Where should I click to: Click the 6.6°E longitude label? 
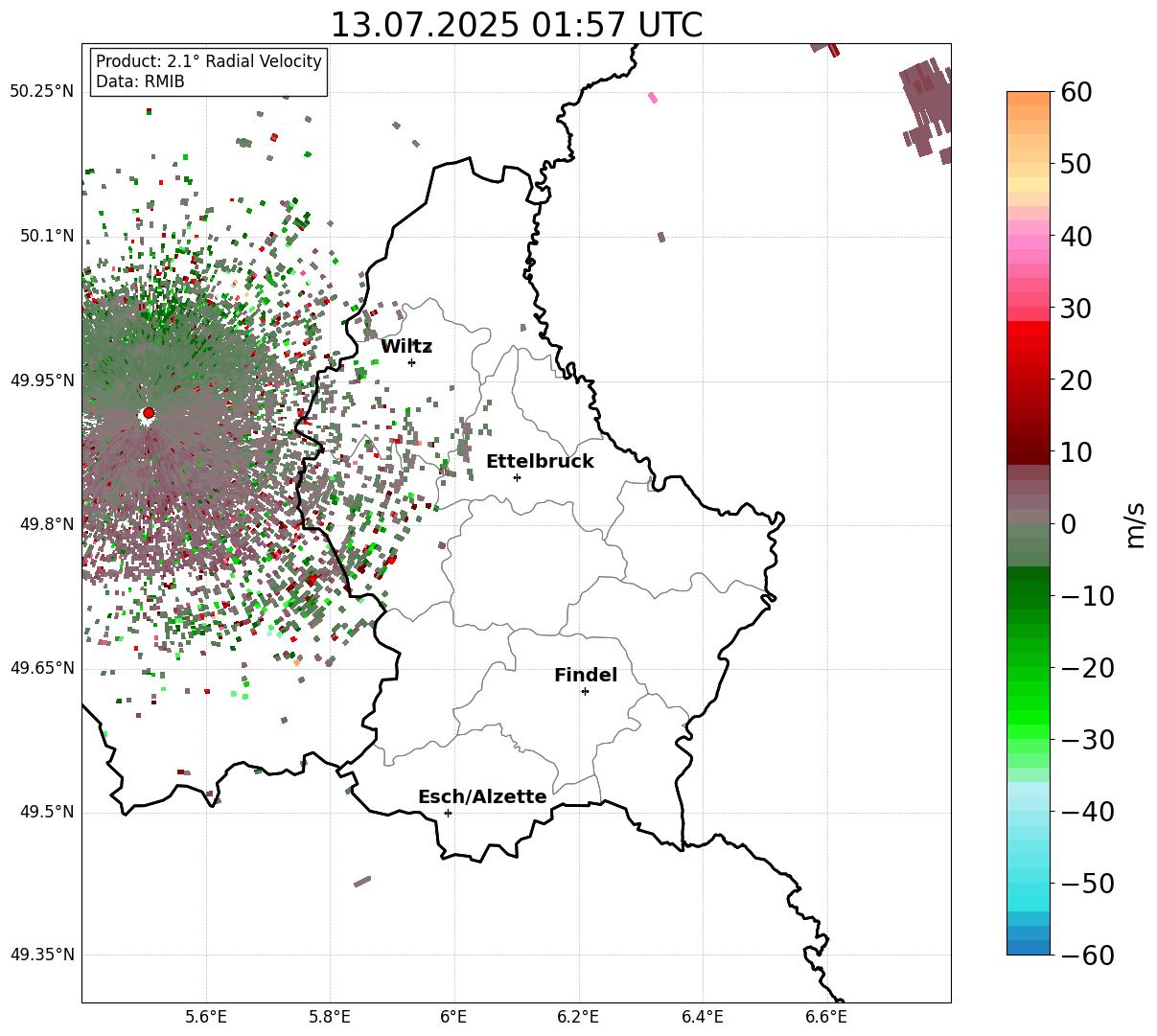pos(825,1017)
